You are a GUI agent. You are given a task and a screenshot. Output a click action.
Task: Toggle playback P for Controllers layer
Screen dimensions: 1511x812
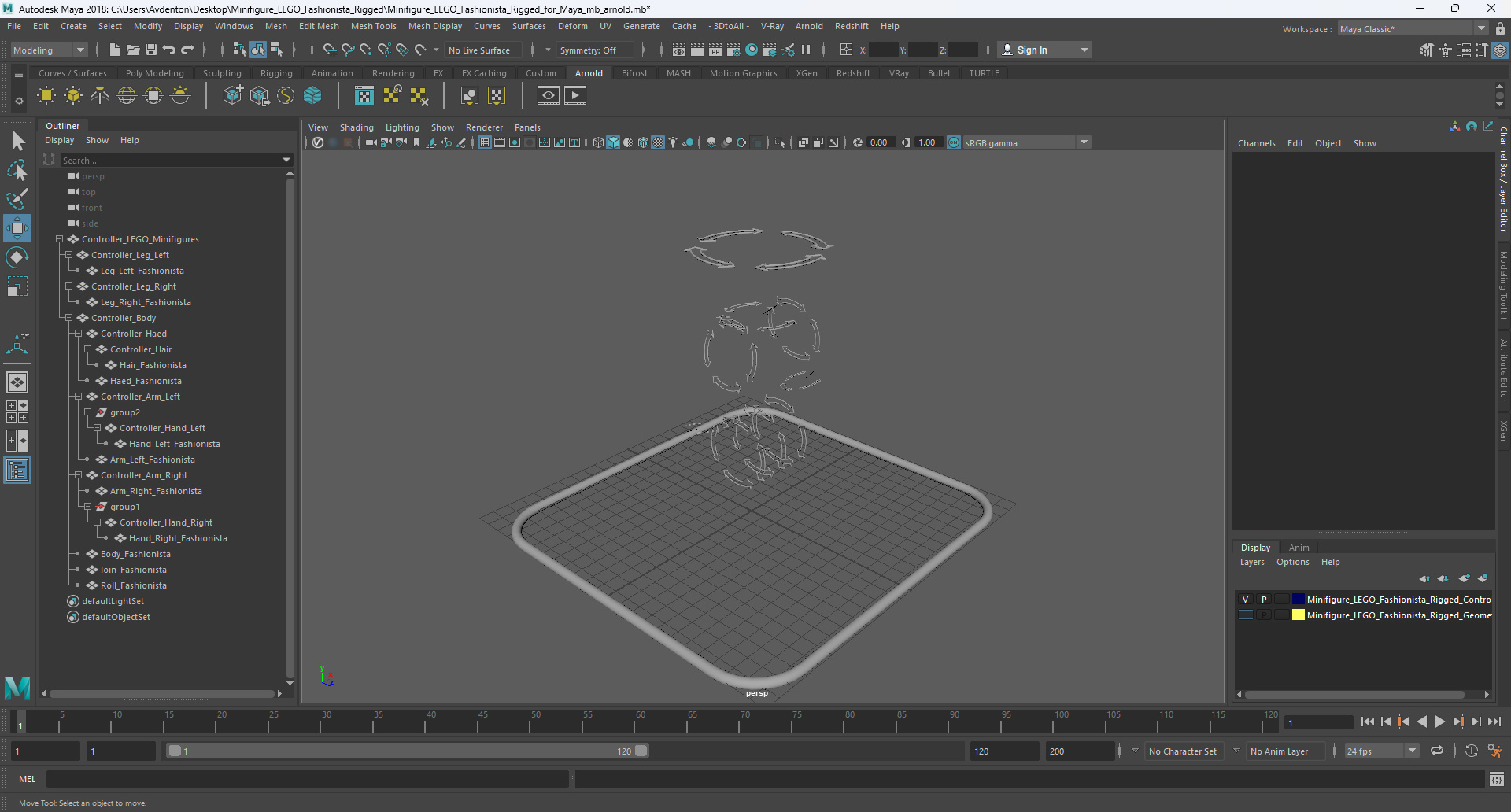pyautogui.click(x=1264, y=600)
